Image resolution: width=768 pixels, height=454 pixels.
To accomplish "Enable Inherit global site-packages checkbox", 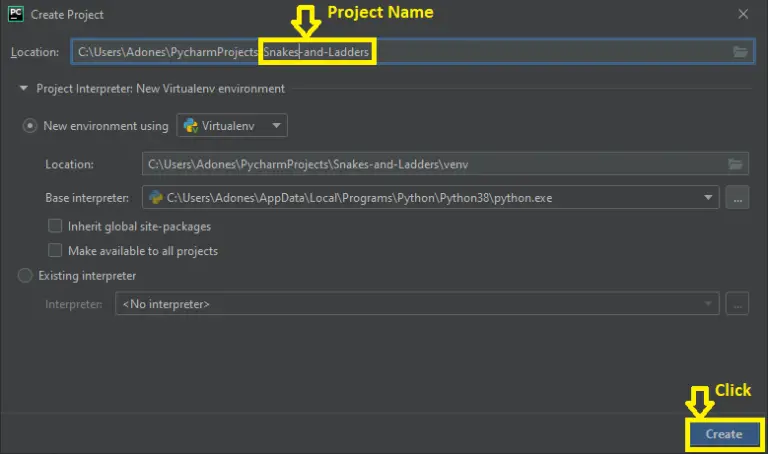I will tap(56, 226).
